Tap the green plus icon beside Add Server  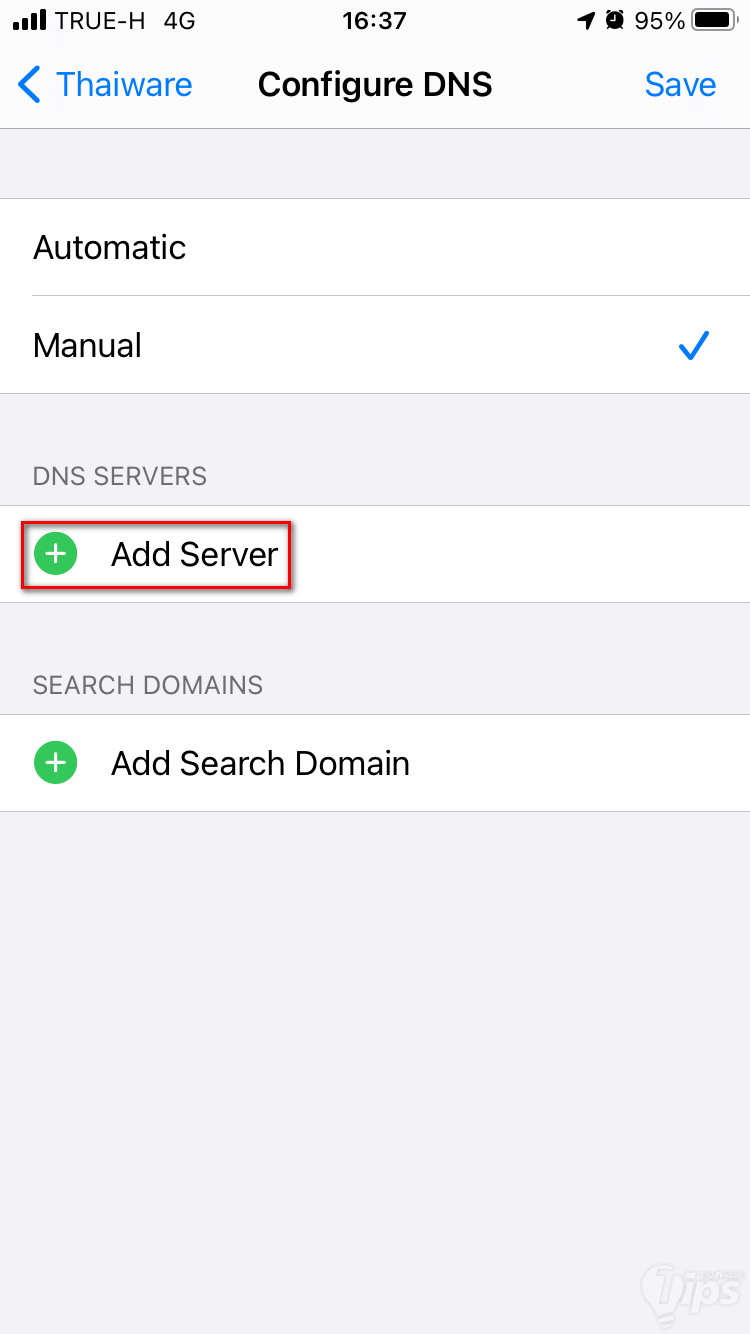[56, 553]
